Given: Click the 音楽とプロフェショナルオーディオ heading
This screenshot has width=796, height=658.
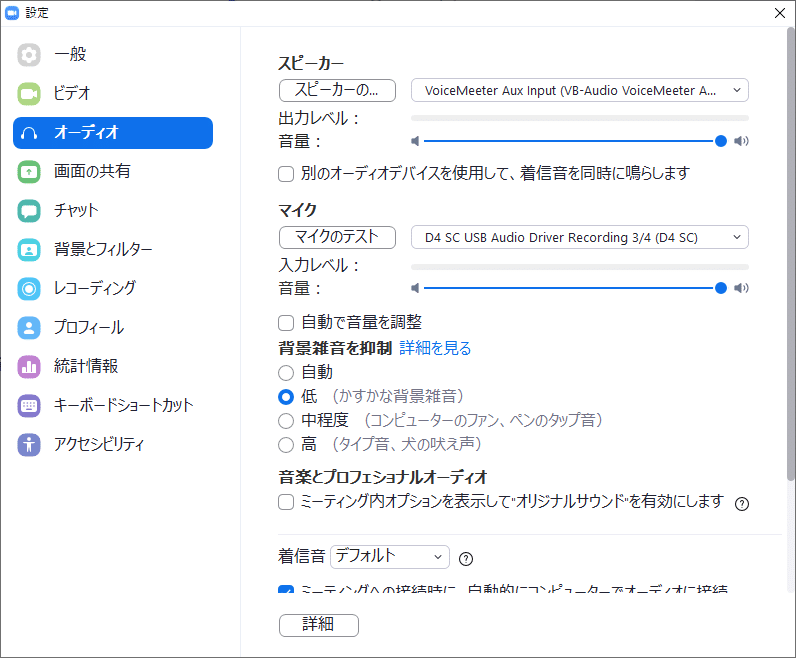Looking at the screenshot, I should pyautogui.click(x=383, y=477).
